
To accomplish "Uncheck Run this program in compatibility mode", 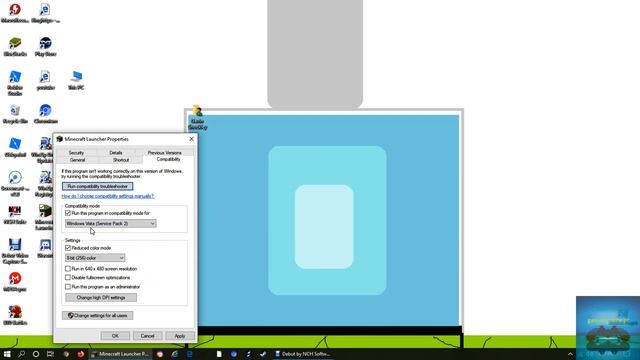I will click(x=68, y=213).
